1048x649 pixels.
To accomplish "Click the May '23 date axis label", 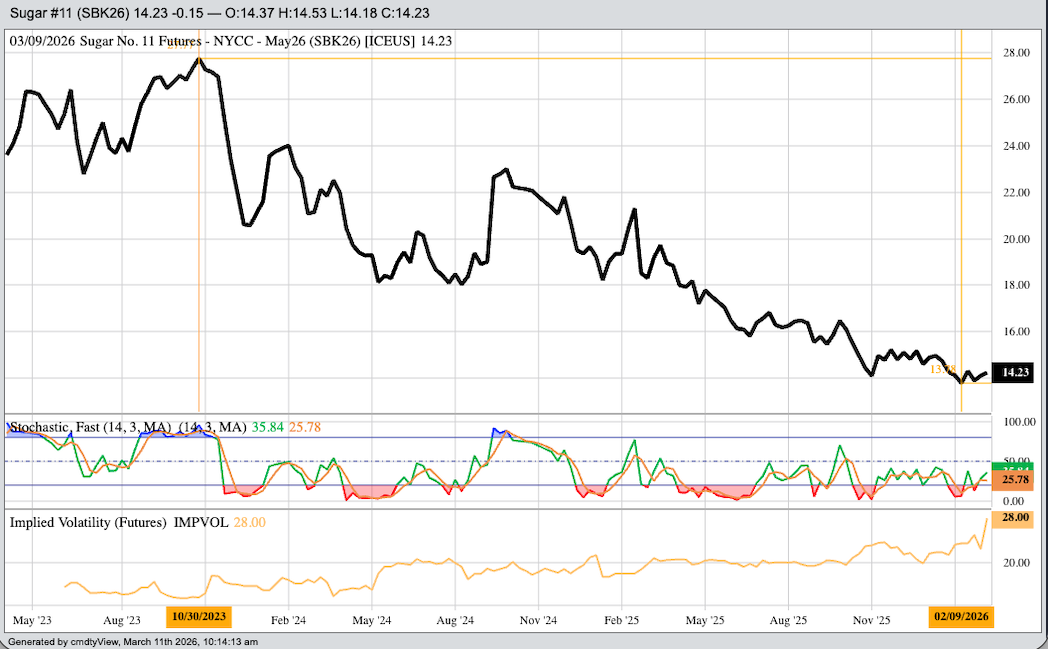I will click(32, 620).
